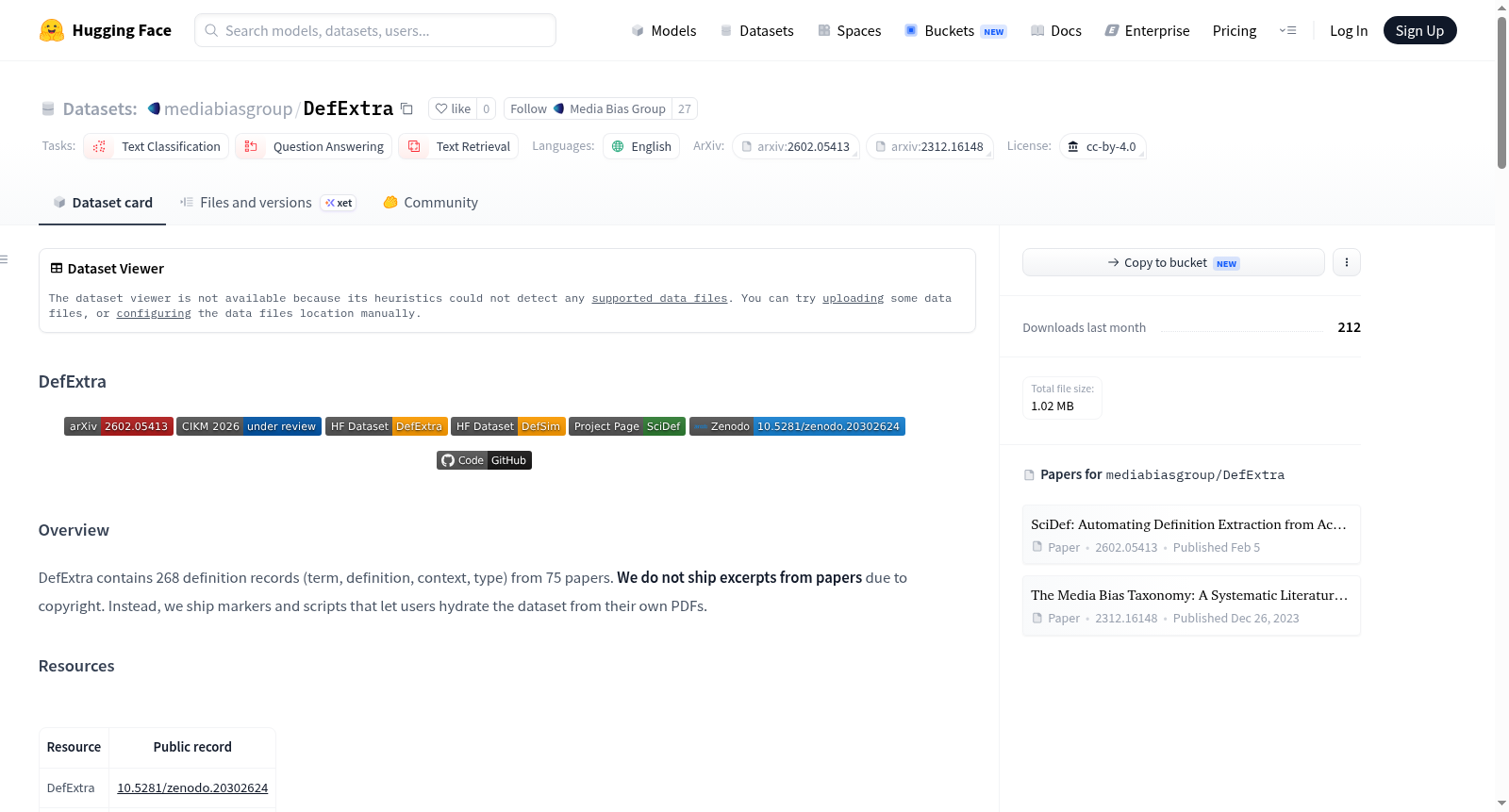Focus the search models, datasets, users field
This screenshot has height=812, width=1509.
click(375, 30)
